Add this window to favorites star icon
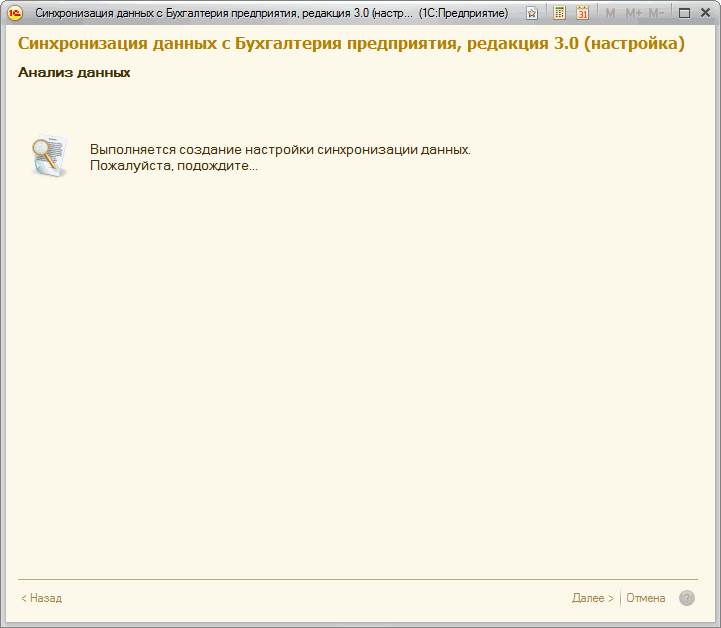The height and width of the screenshot is (628, 721). click(x=532, y=13)
